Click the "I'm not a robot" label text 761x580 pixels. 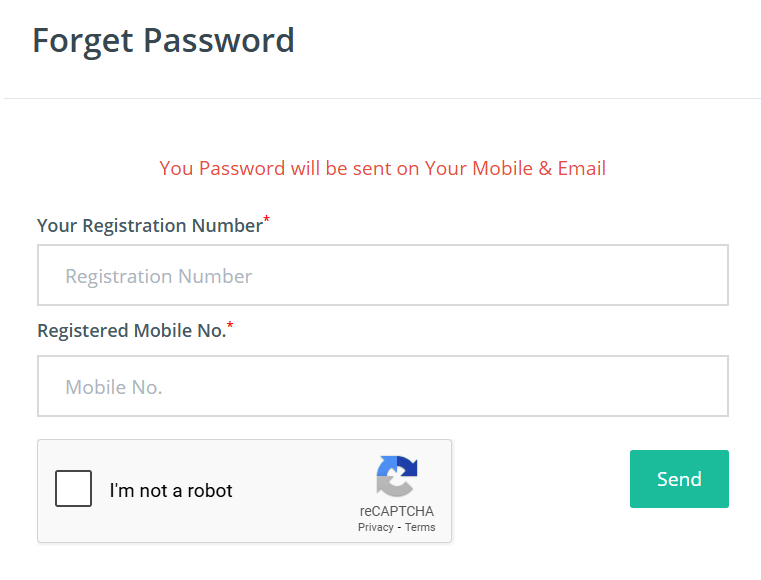pyautogui.click(x=171, y=491)
